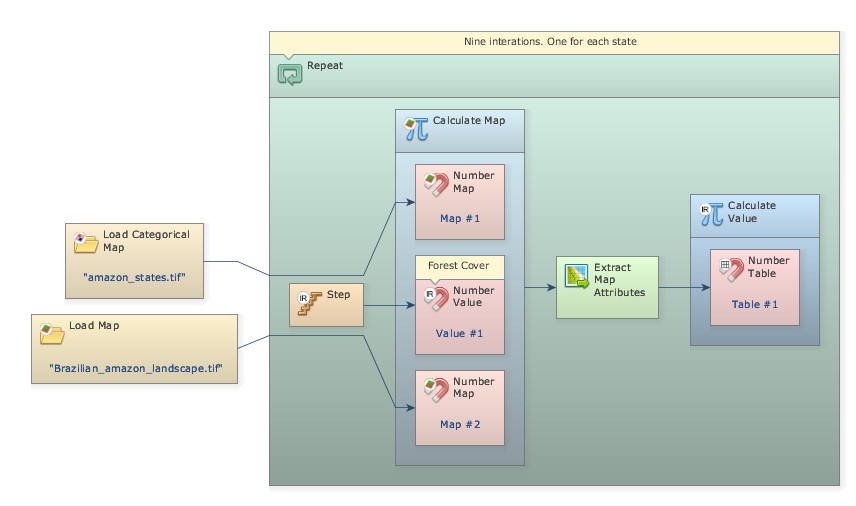Screen dimensions: 856x506
Task: Click the Number Map #1 magnet icon
Action: [x=436, y=183]
